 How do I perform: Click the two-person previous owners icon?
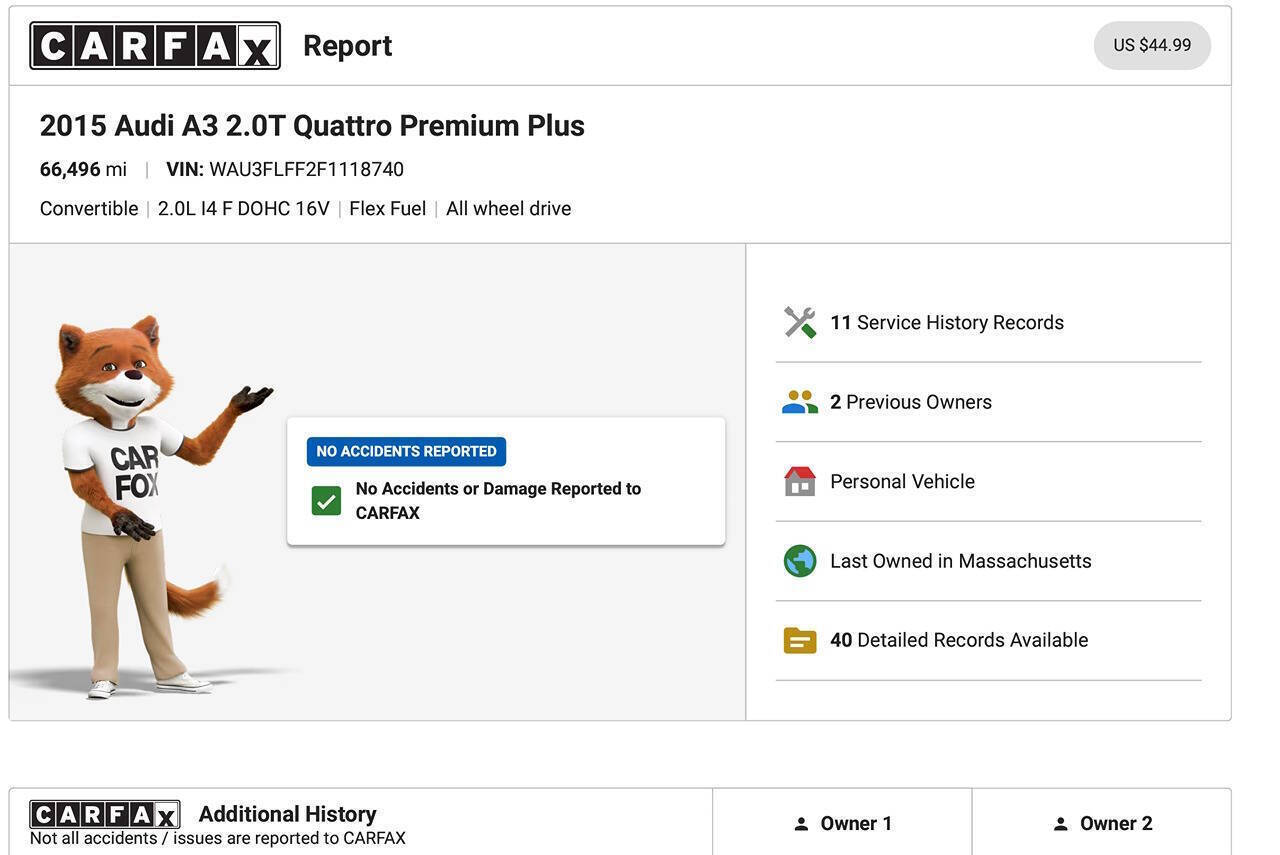coord(800,402)
